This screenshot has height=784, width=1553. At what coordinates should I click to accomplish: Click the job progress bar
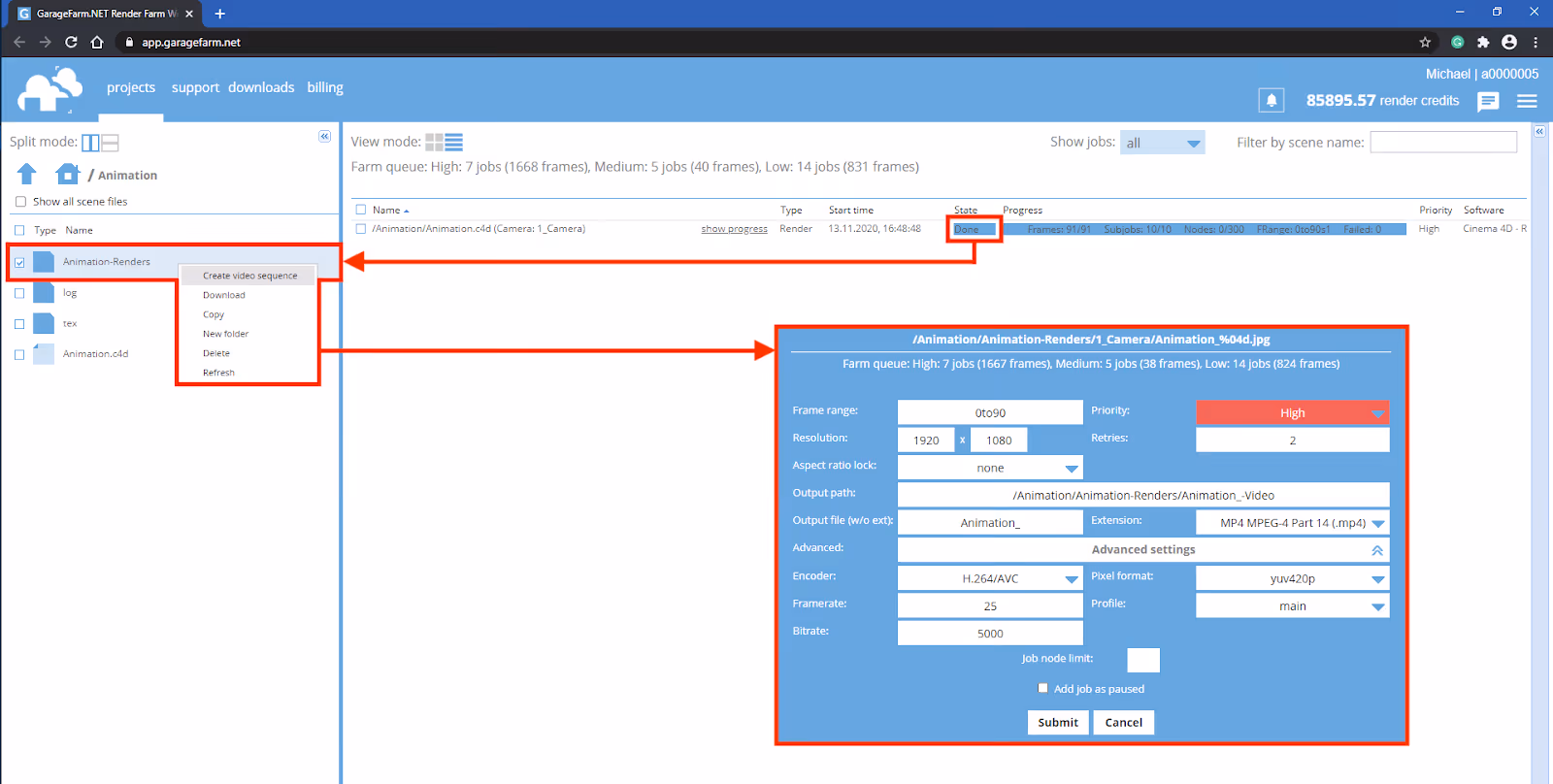pos(1204,229)
